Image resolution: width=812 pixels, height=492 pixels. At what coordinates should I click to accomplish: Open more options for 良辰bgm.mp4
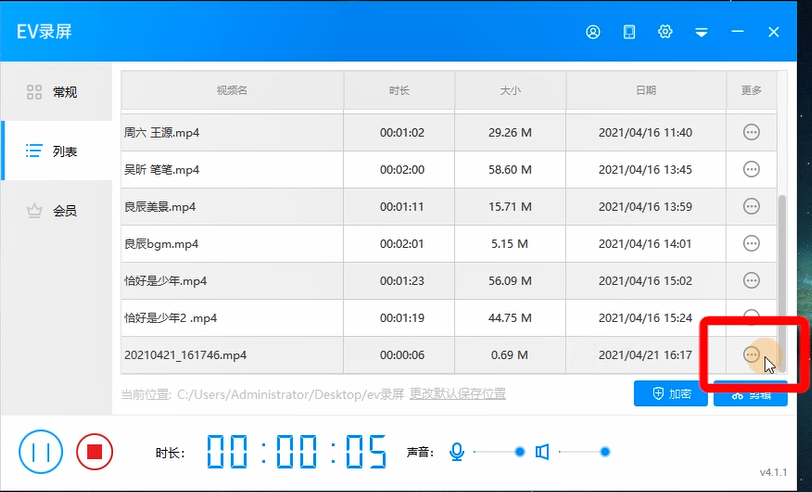point(751,243)
